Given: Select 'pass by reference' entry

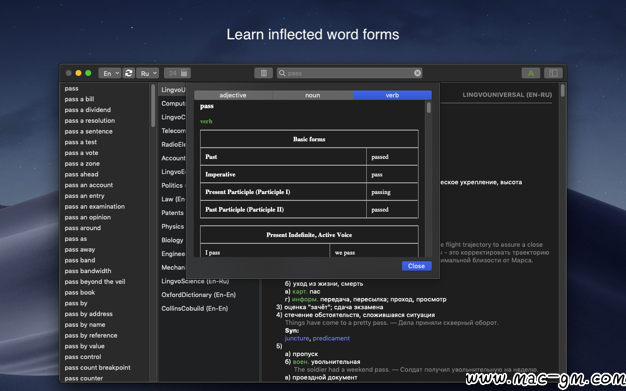Looking at the screenshot, I should [x=91, y=335].
